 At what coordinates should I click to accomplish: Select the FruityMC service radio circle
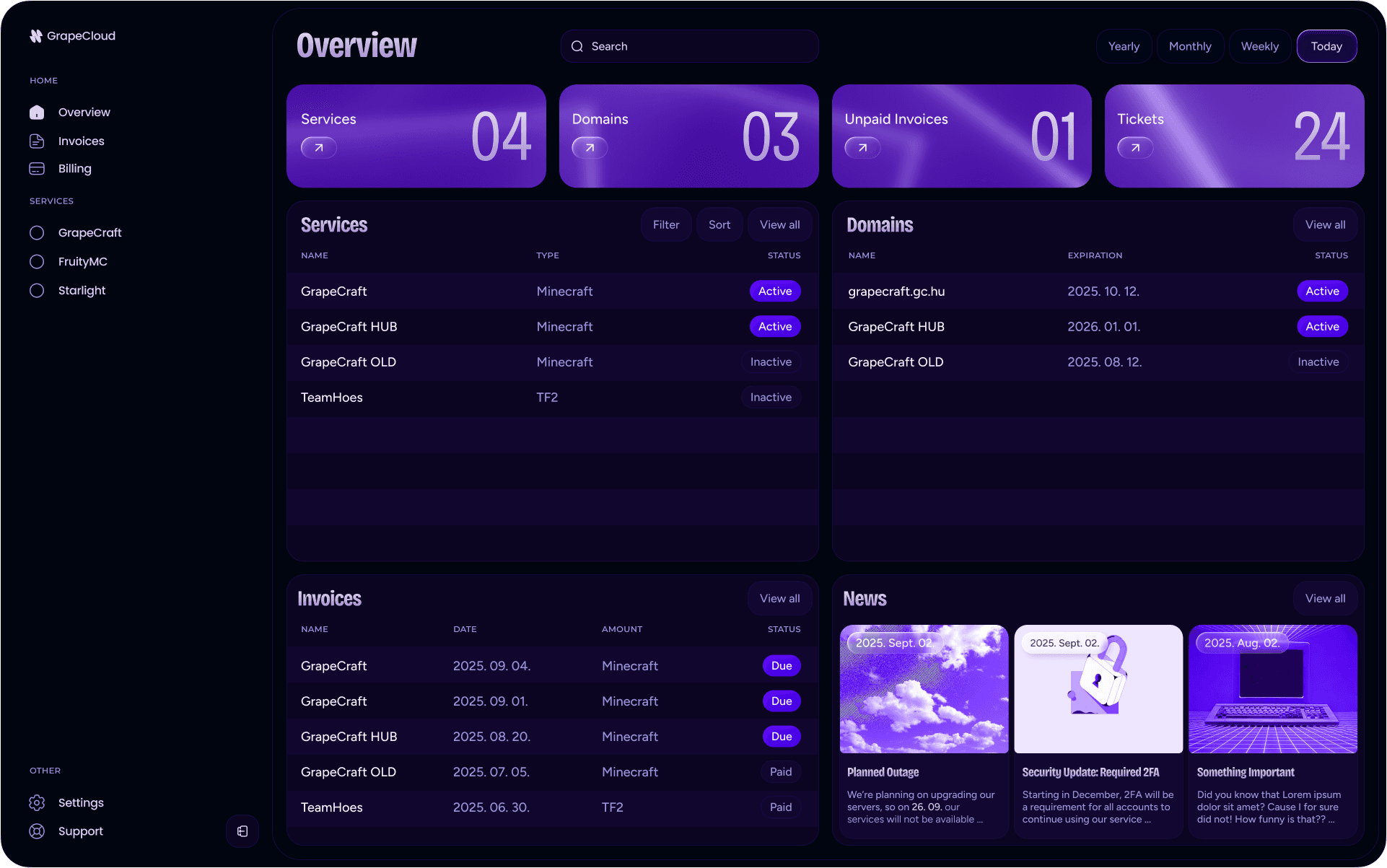coord(37,262)
